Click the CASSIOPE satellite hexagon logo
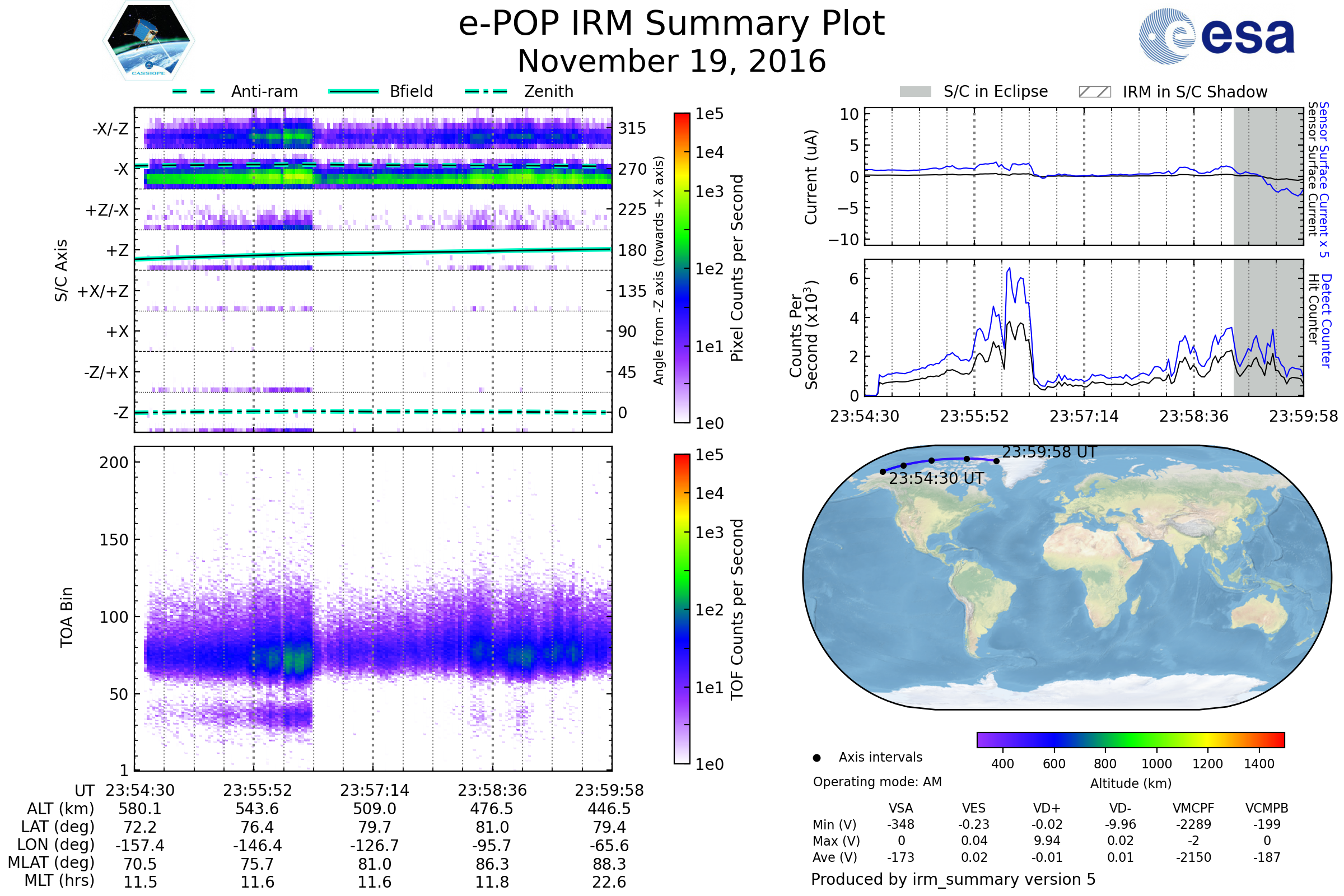This screenshot has width=1344, height=896. tap(148, 41)
